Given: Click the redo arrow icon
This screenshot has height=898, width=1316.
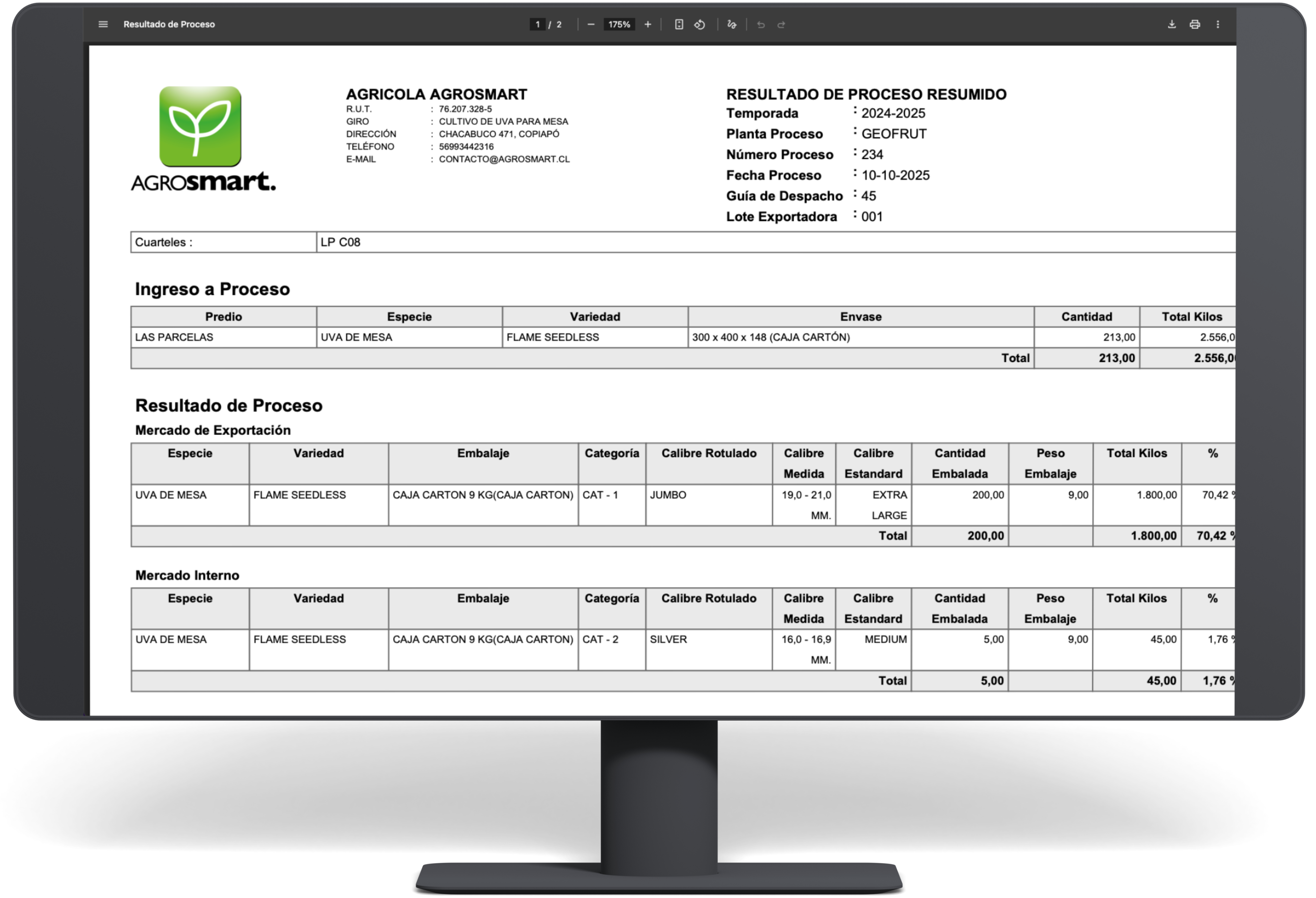Looking at the screenshot, I should pyautogui.click(x=781, y=24).
